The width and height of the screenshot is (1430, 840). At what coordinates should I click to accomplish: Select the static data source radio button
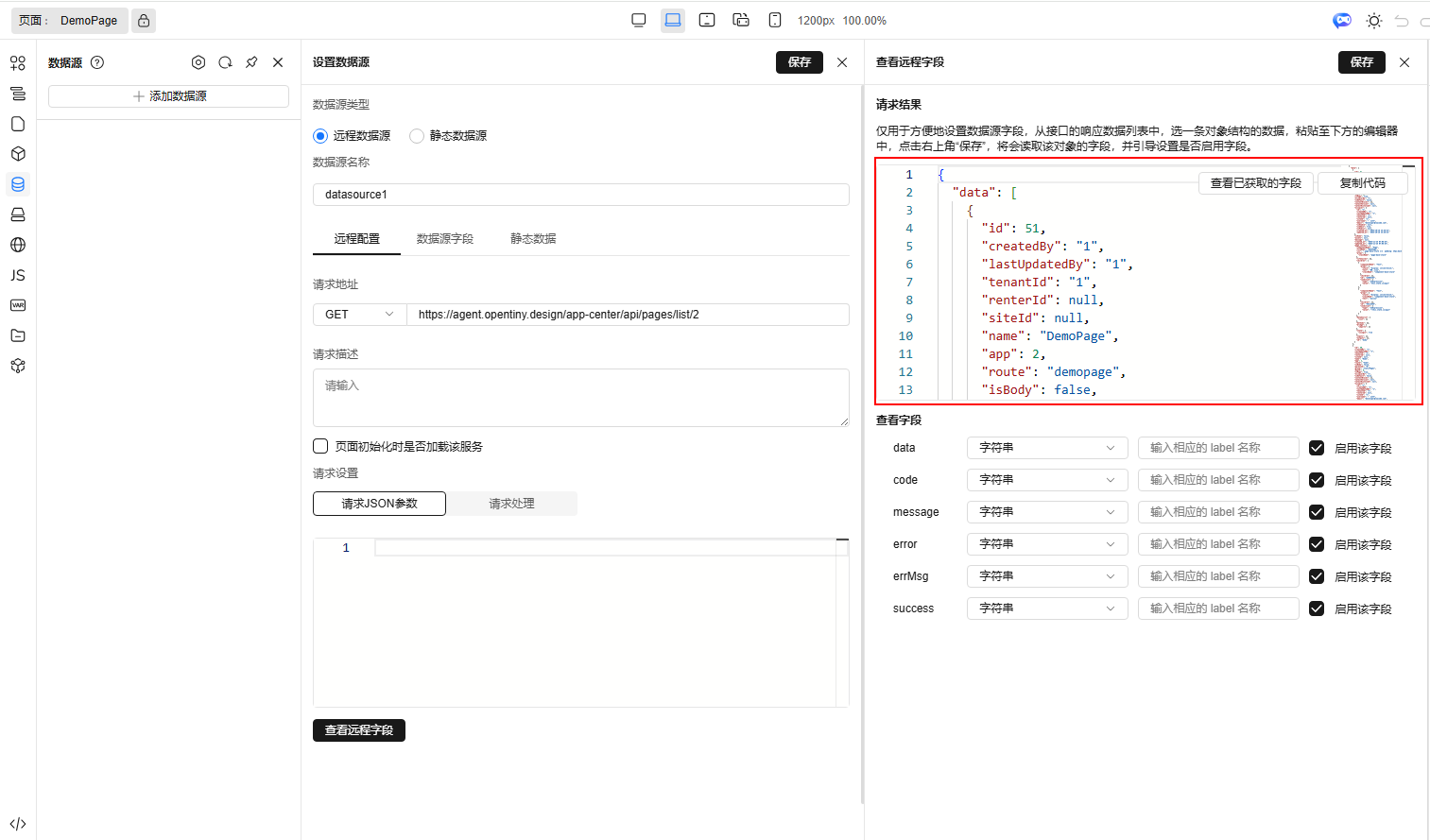(x=417, y=136)
